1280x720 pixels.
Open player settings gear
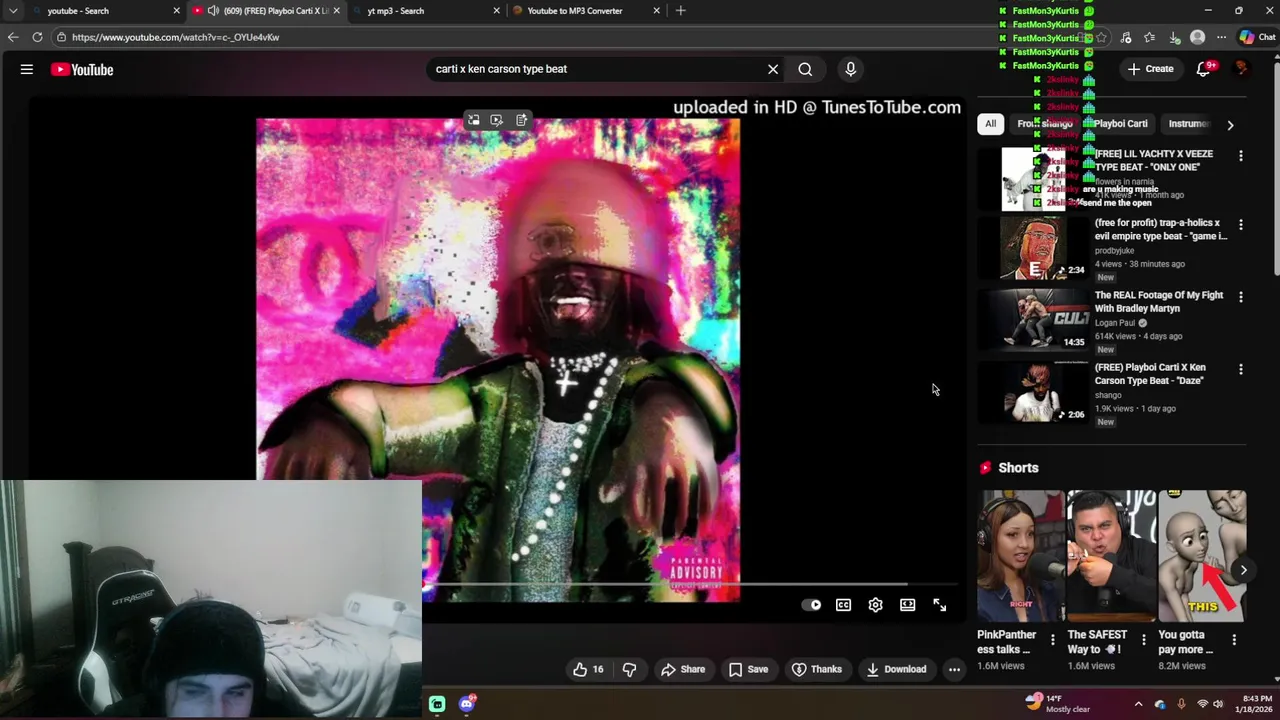click(x=875, y=605)
